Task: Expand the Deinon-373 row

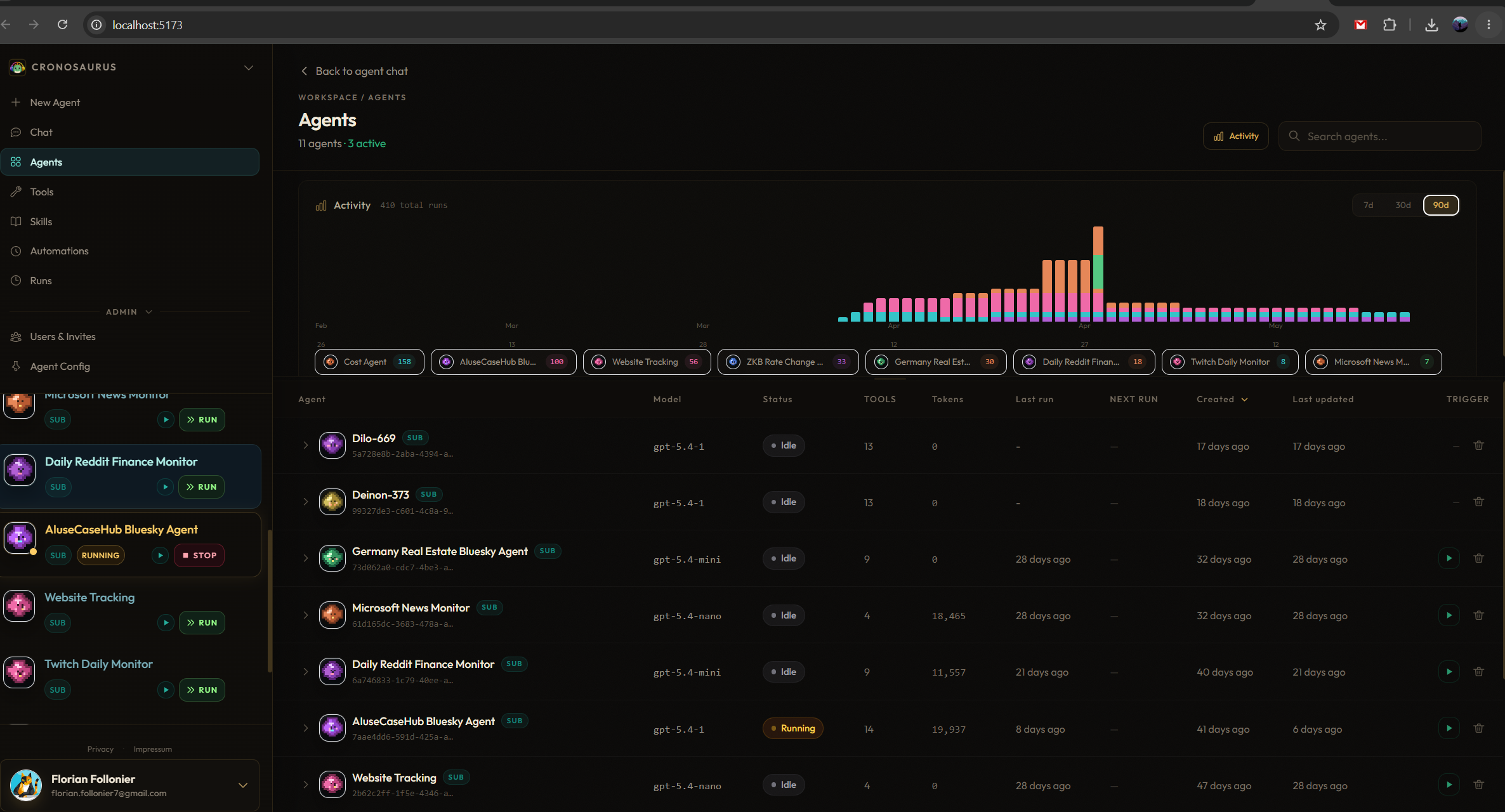Action: 305,502
